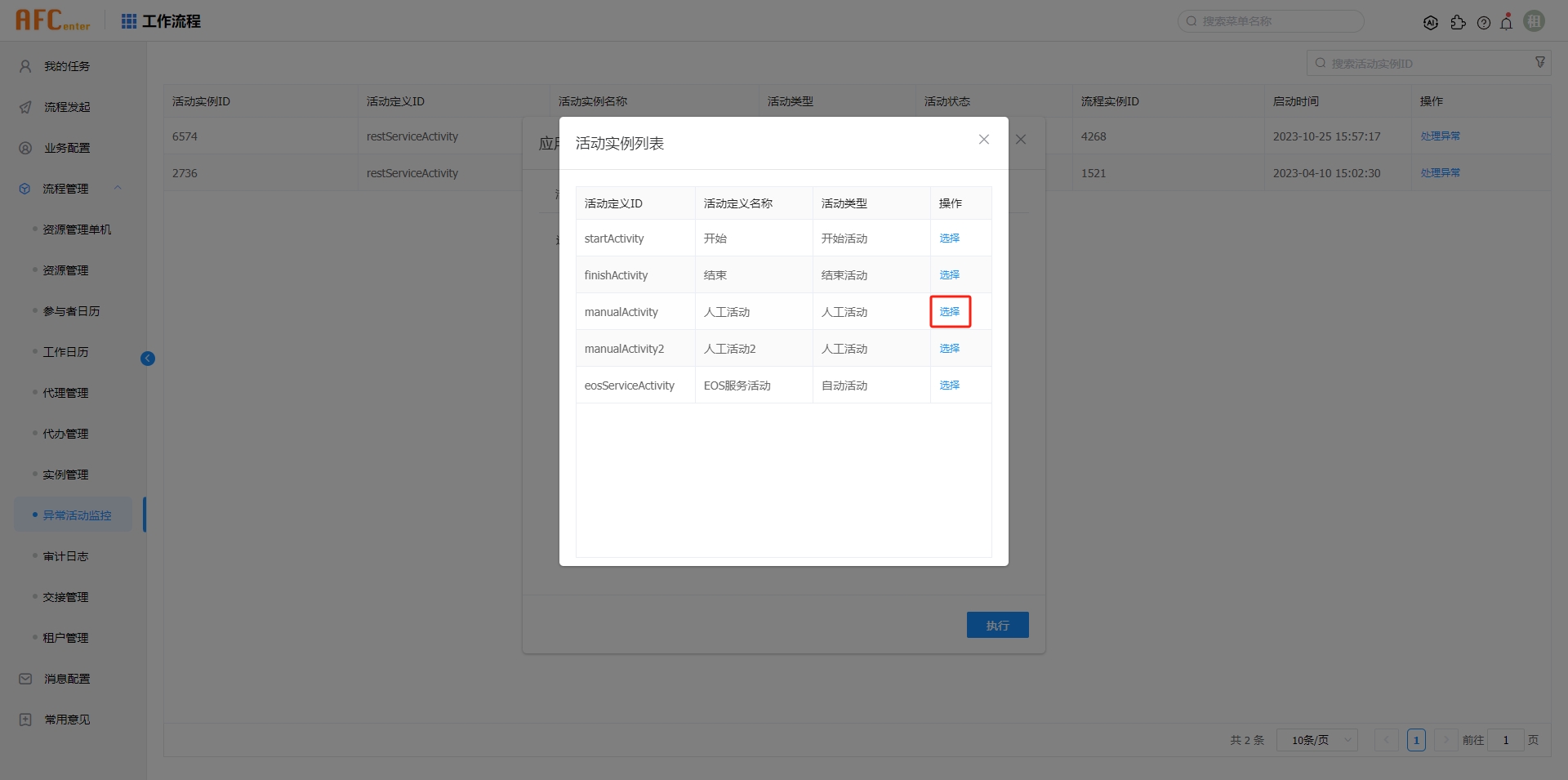The height and width of the screenshot is (780, 1568).
Task: Click 处理异常 for instance 6574
Action: (x=1440, y=136)
